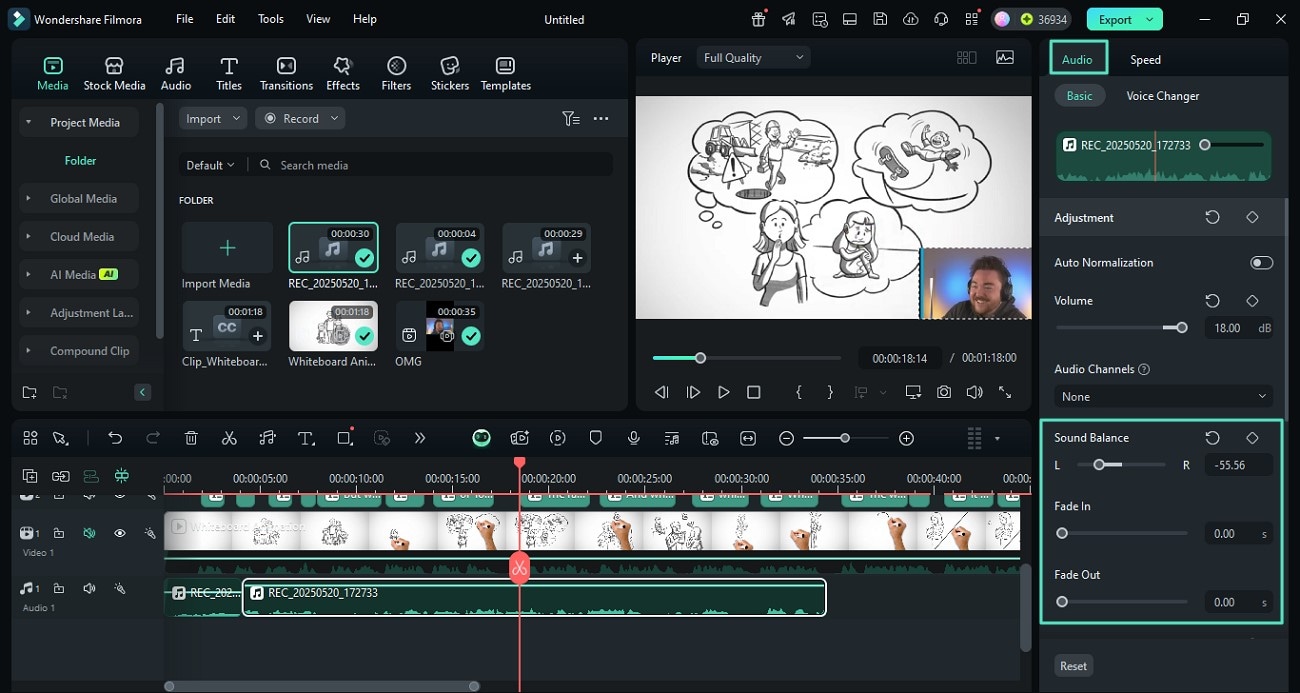This screenshot has width=1300, height=693.
Task: Open the Stock Media panel
Action: tap(114, 74)
